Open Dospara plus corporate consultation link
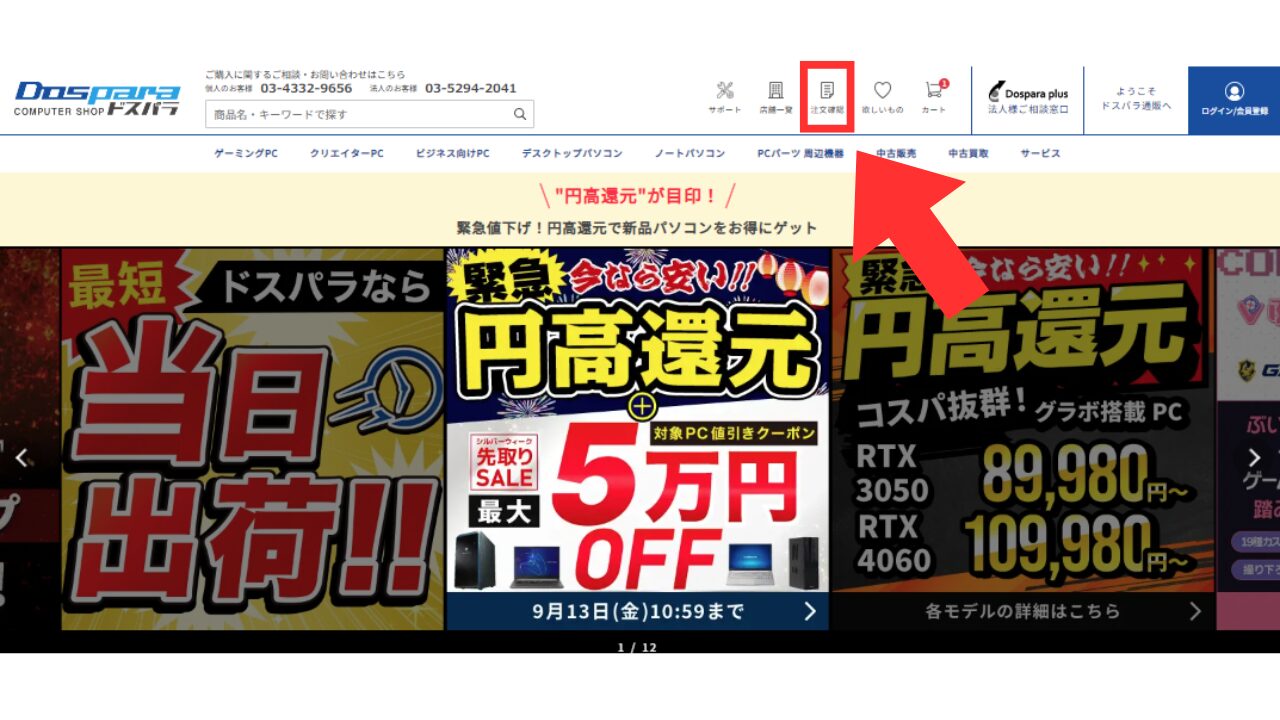The height and width of the screenshot is (720, 1280). point(1028,100)
